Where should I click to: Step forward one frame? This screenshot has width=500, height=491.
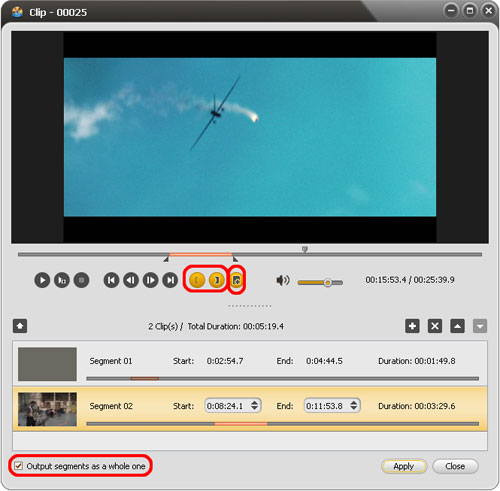click(x=151, y=280)
